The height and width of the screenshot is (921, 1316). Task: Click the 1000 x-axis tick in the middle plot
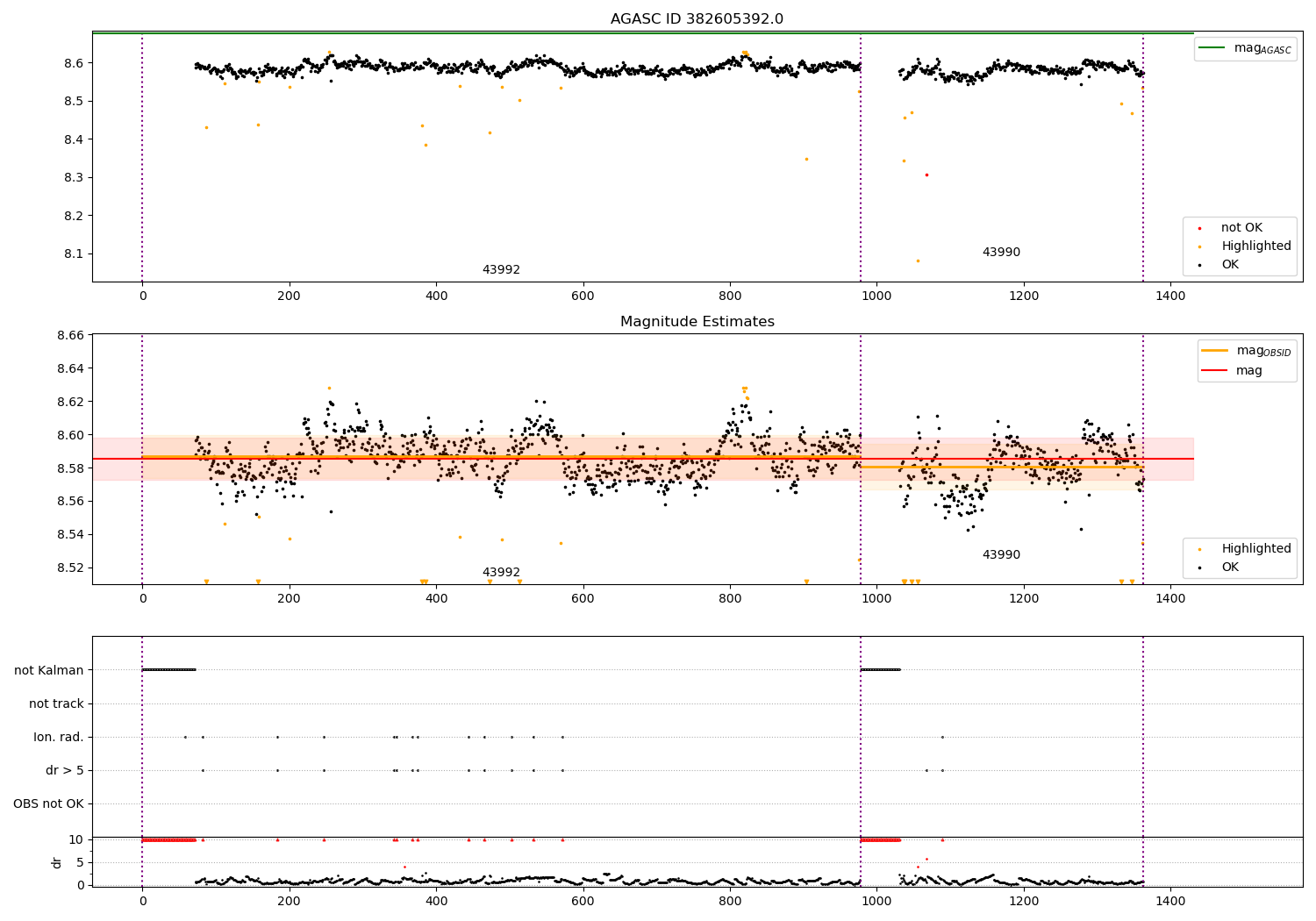876,599
